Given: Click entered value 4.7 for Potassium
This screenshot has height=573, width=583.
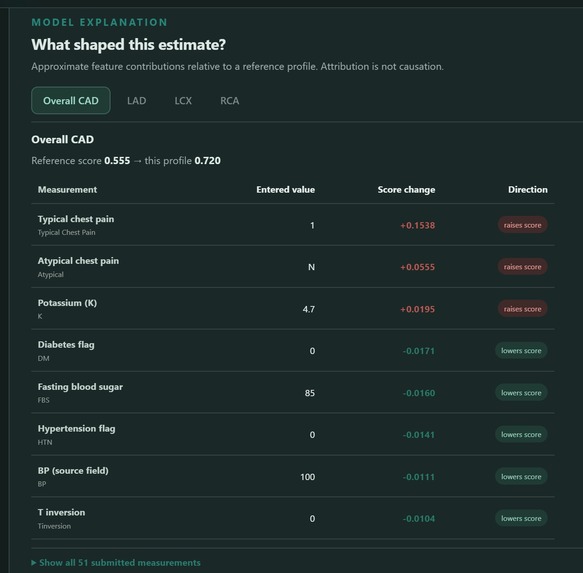Looking at the screenshot, I should [309, 309].
